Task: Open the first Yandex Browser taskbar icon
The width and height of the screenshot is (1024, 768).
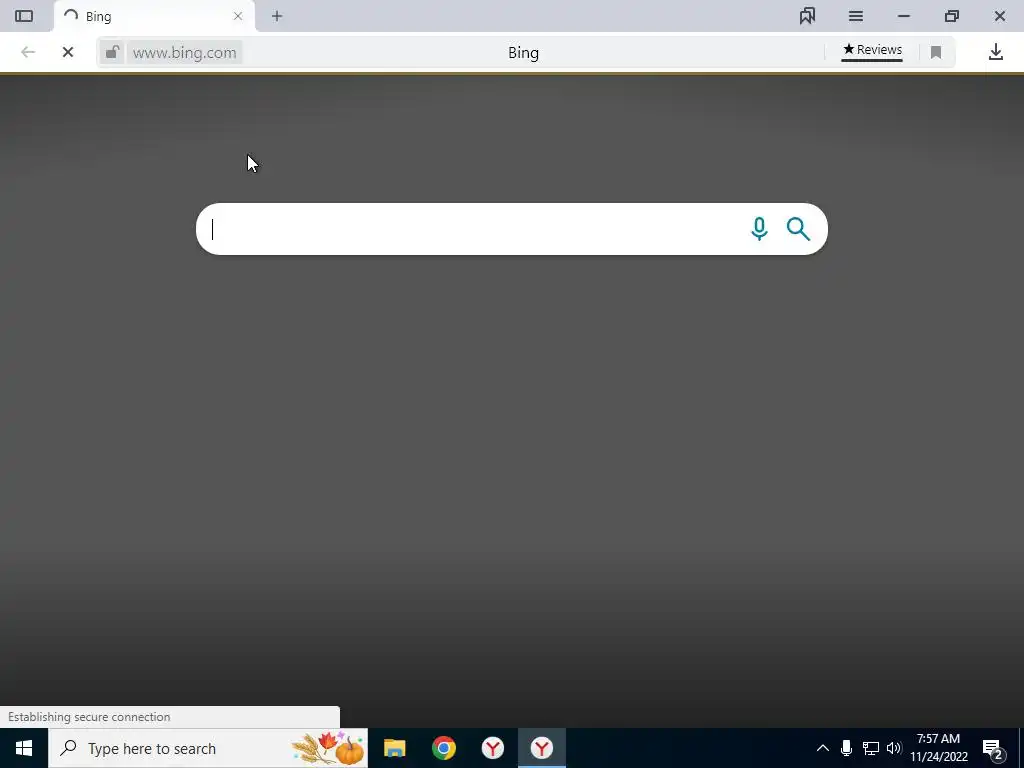Action: [x=492, y=748]
